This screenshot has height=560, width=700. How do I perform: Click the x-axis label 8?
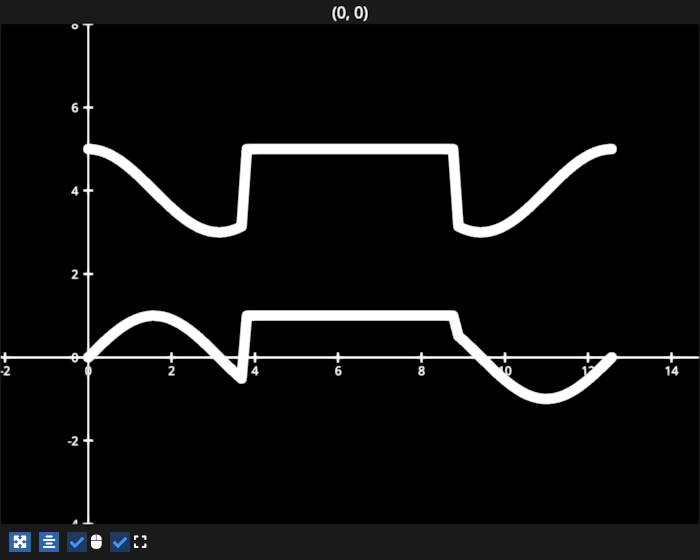click(421, 371)
